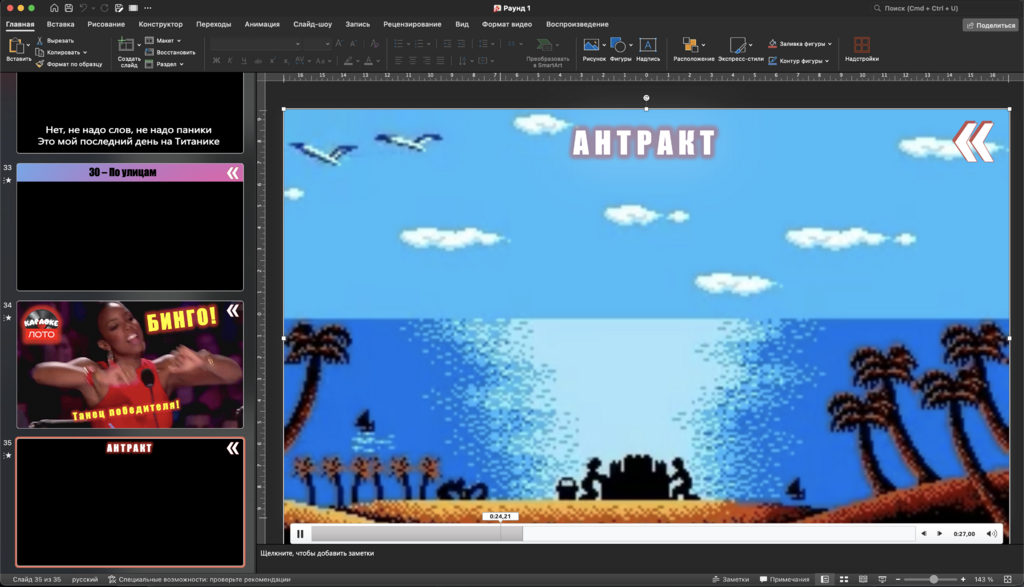
Task: Fit slide to window icon
Action: pos(1008,579)
